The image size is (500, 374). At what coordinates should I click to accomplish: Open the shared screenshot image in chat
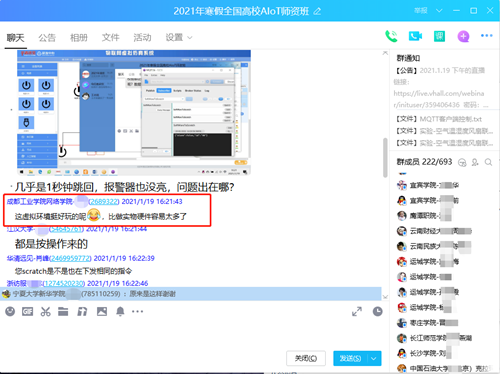pyautogui.click(x=134, y=113)
